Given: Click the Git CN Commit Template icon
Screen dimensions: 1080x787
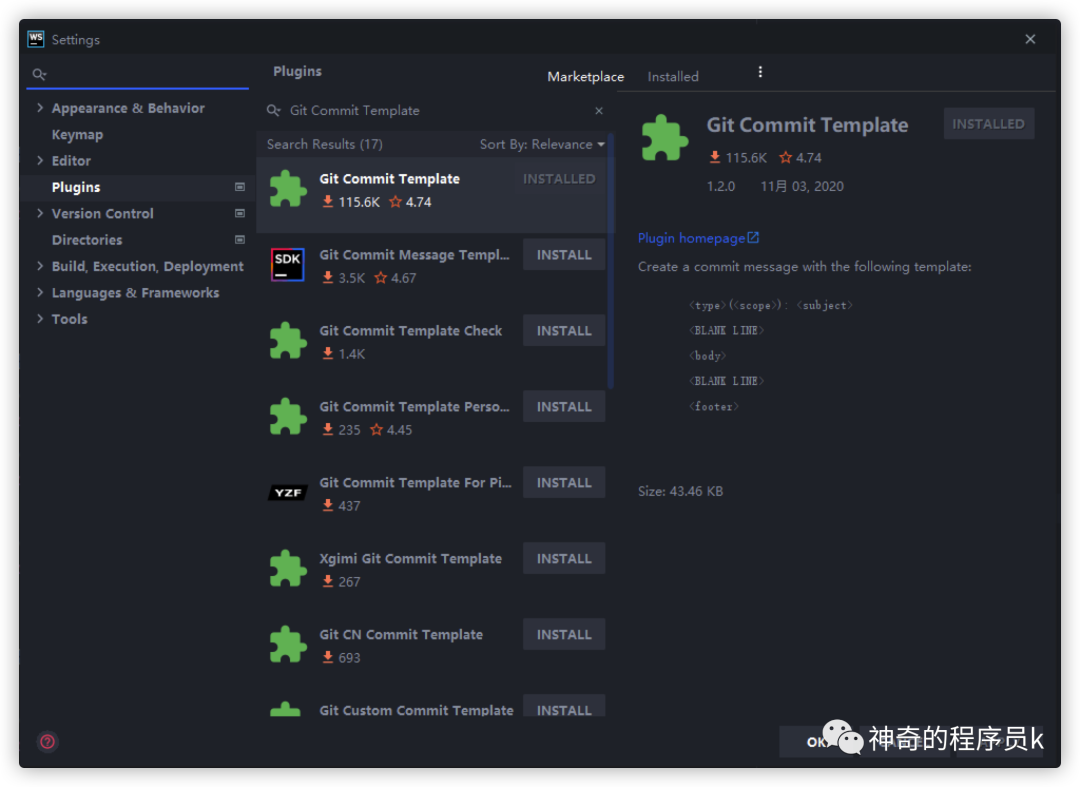Looking at the screenshot, I should [288, 644].
